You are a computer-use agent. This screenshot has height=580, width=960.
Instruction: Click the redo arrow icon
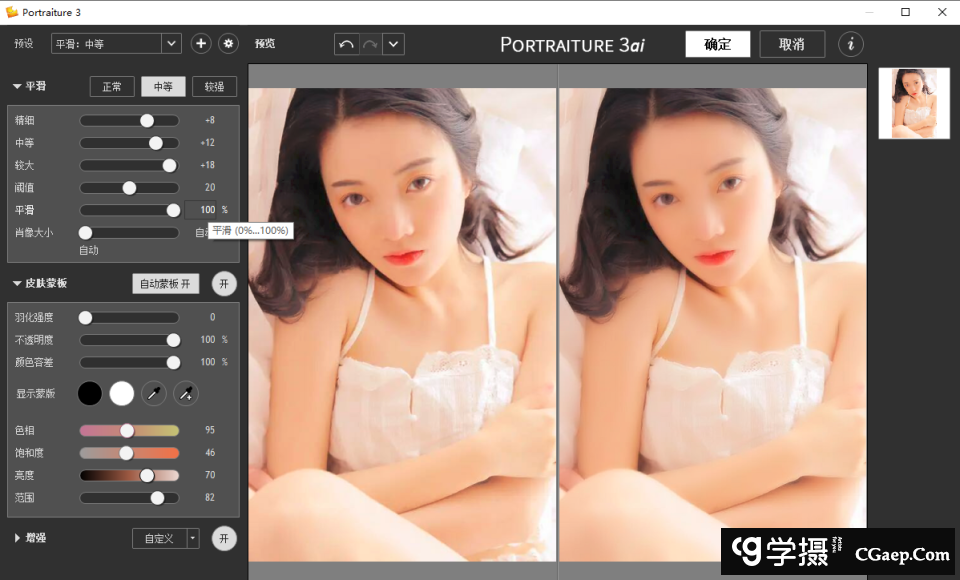coord(370,44)
